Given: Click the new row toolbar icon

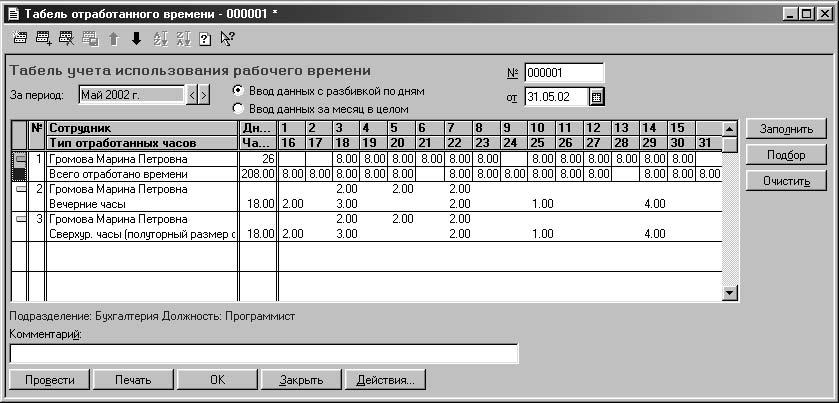Looking at the screenshot, I should click(x=20, y=39).
